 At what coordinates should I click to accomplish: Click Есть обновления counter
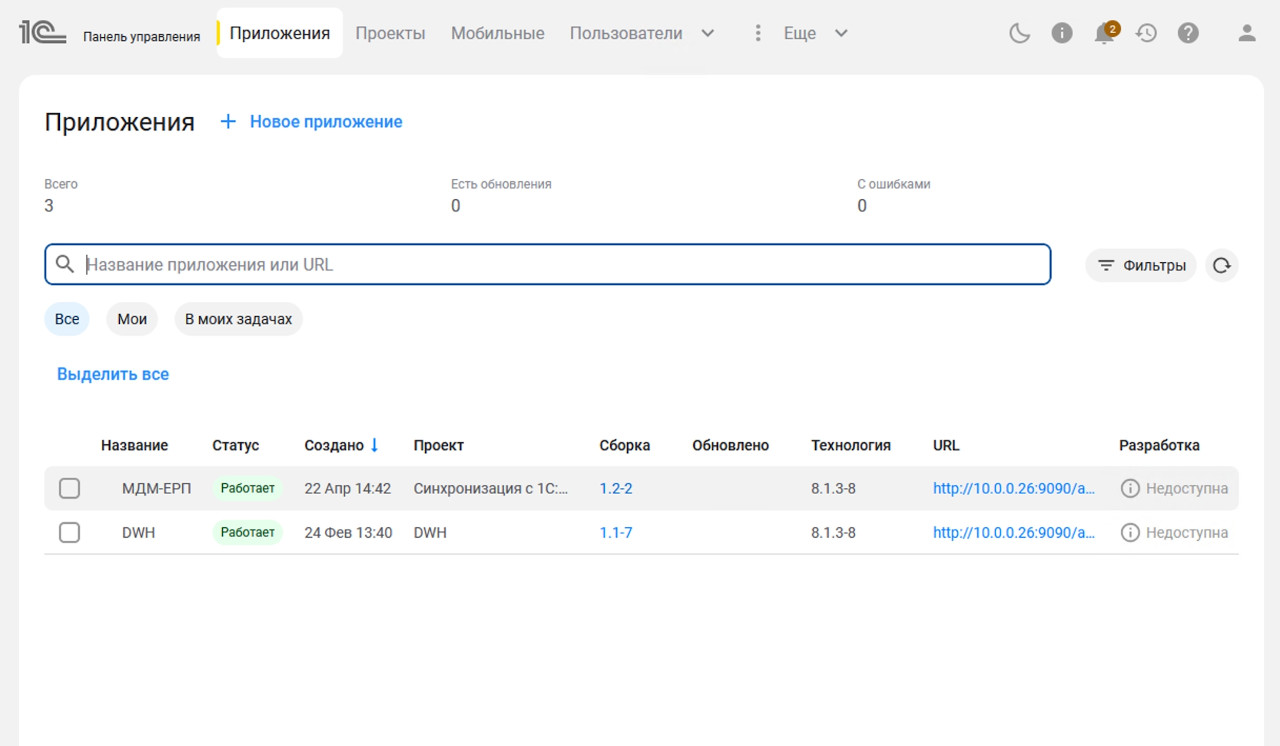[x=501, y=196]
